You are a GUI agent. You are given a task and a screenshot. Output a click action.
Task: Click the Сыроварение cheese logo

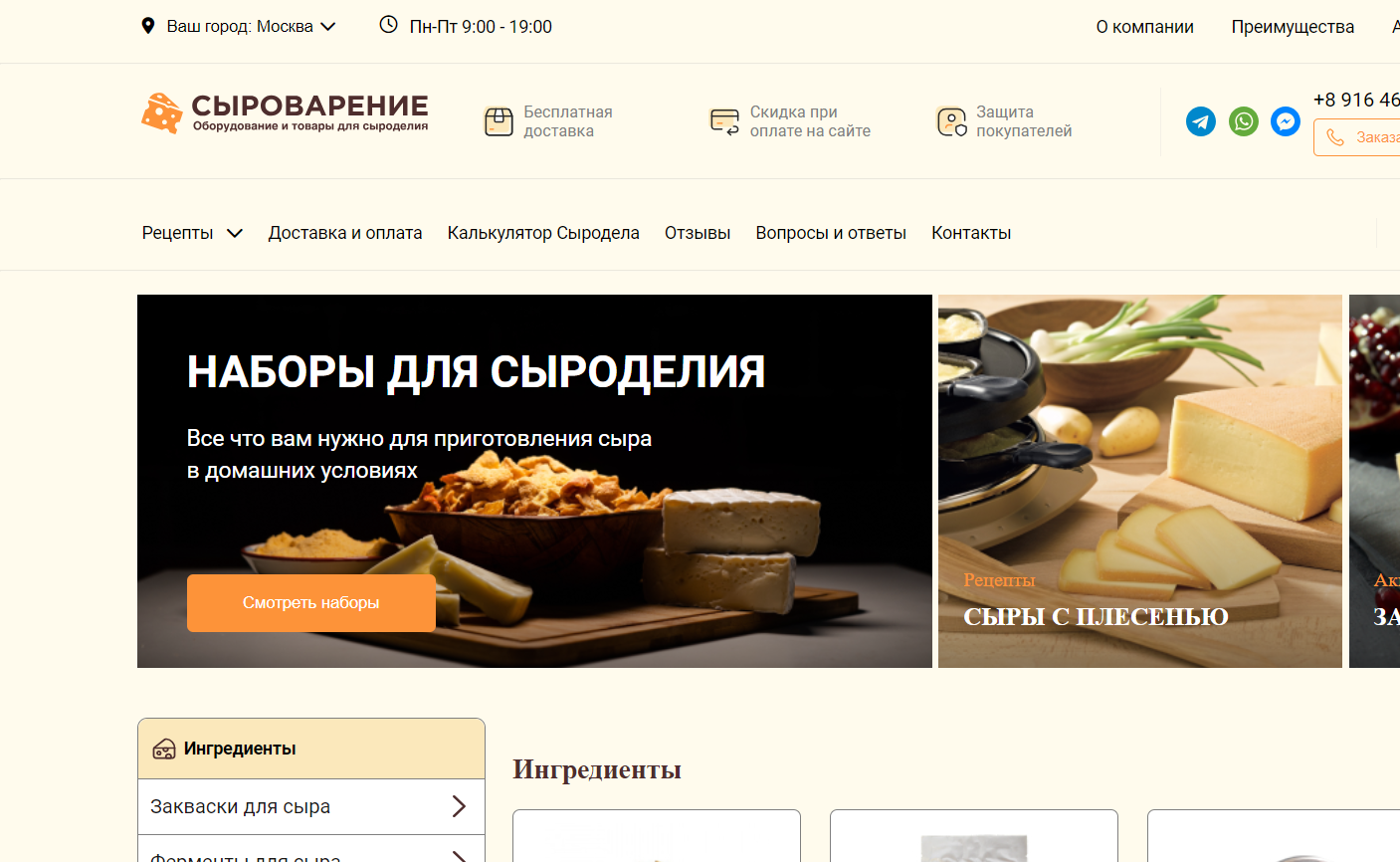(x=285, y=113)
